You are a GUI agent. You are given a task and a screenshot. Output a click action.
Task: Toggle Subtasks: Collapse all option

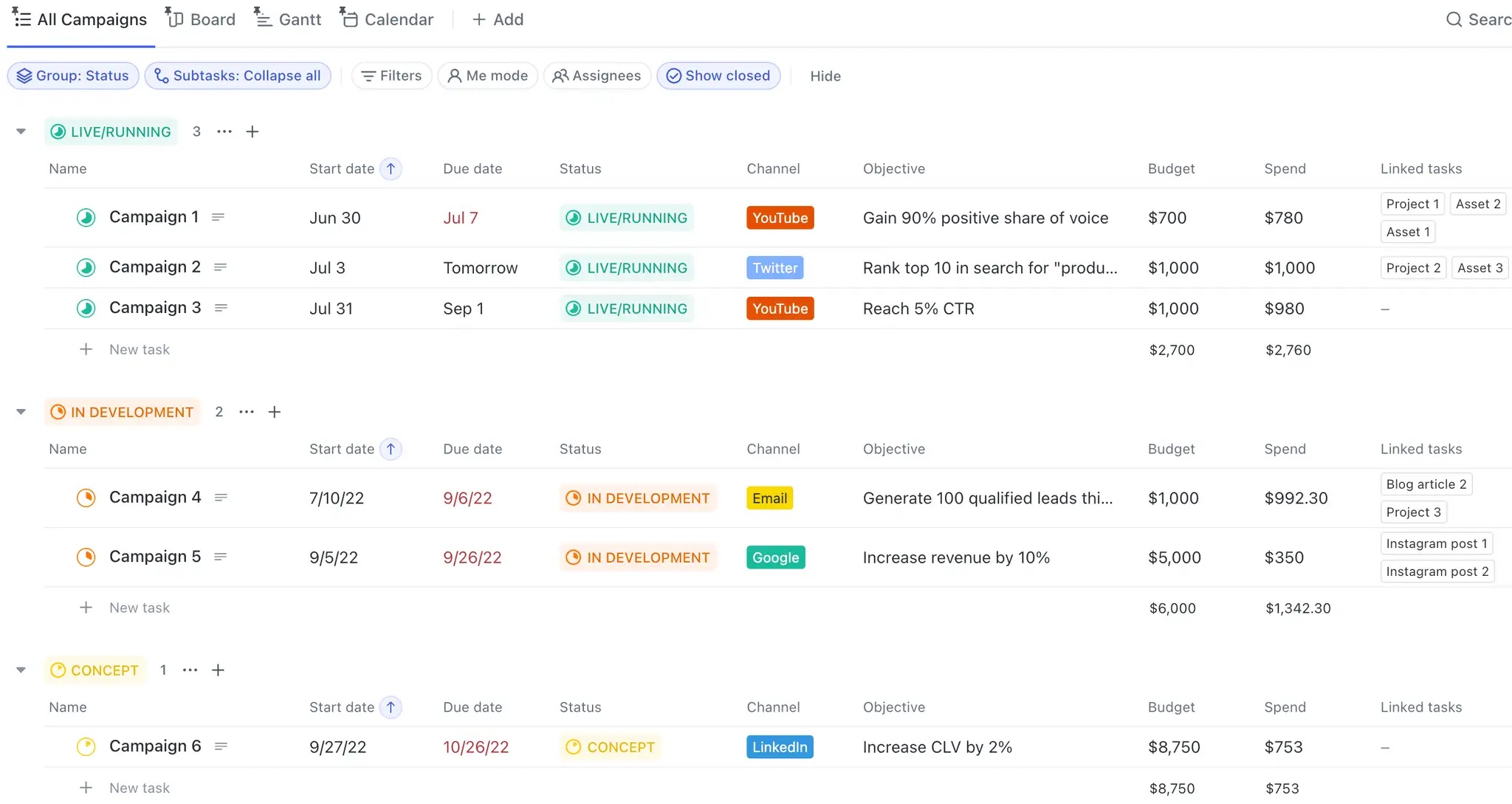(x=238, y=75)
